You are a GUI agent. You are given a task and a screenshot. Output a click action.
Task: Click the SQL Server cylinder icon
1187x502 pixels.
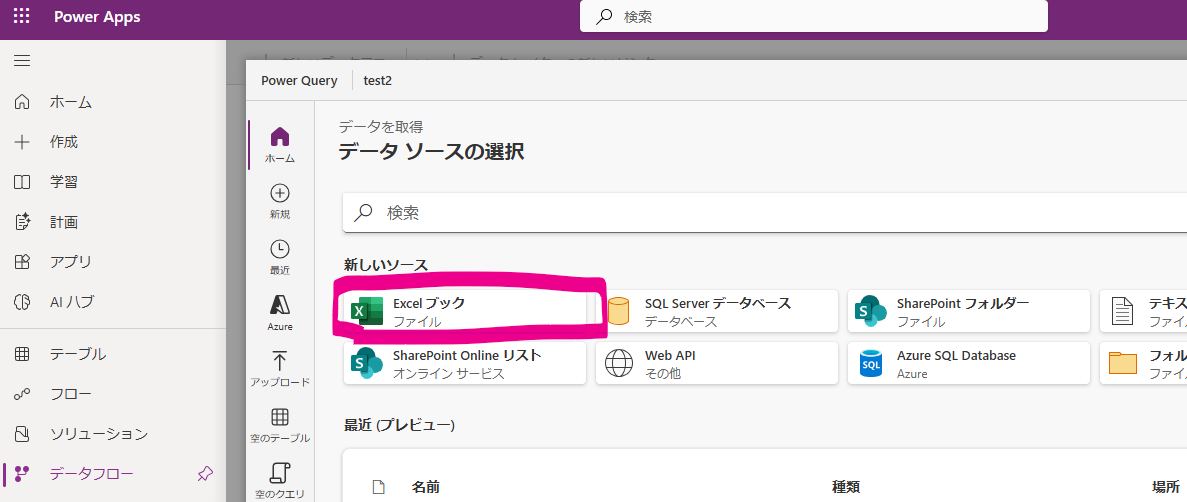tap(618, 311)
